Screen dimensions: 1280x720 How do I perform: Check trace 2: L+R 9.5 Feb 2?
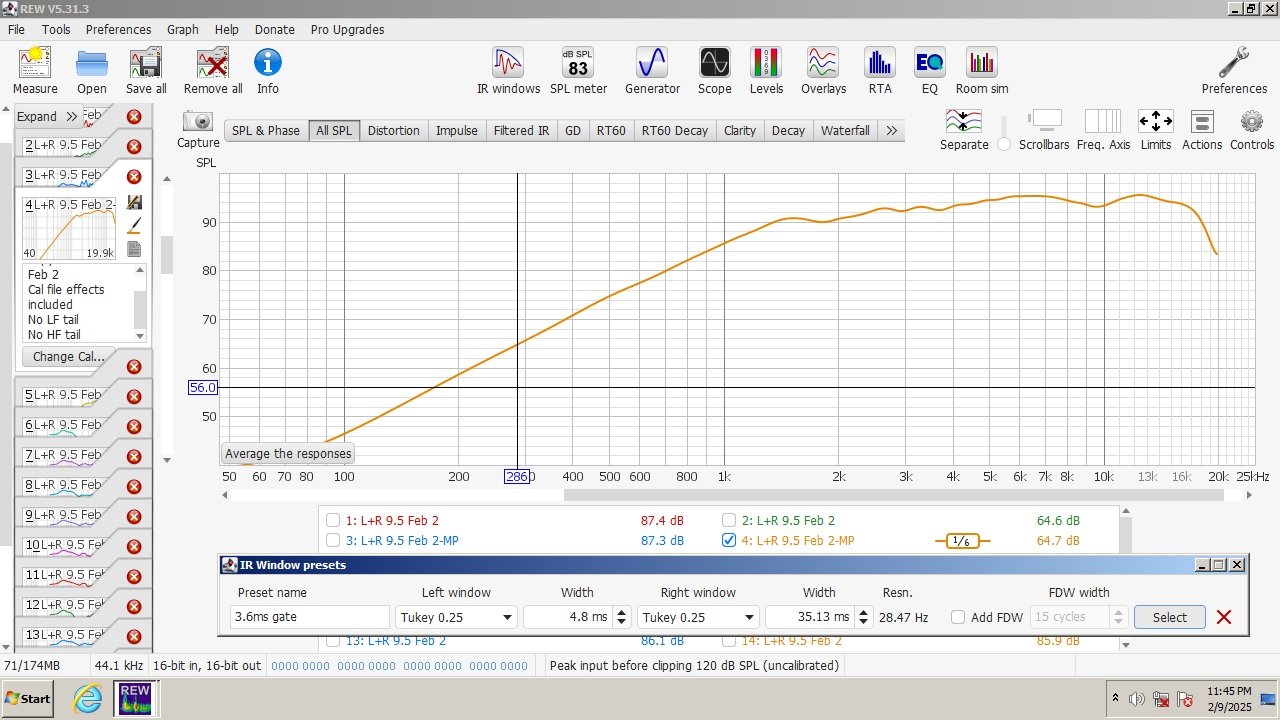pyautogui.click(x=729, y=520)
